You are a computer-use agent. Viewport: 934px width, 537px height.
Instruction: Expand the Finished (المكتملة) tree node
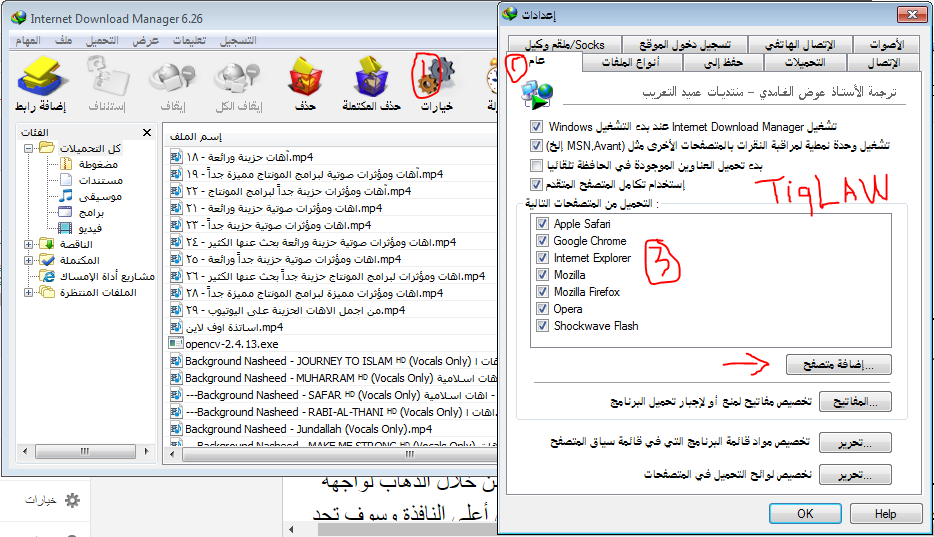(28, 260)
